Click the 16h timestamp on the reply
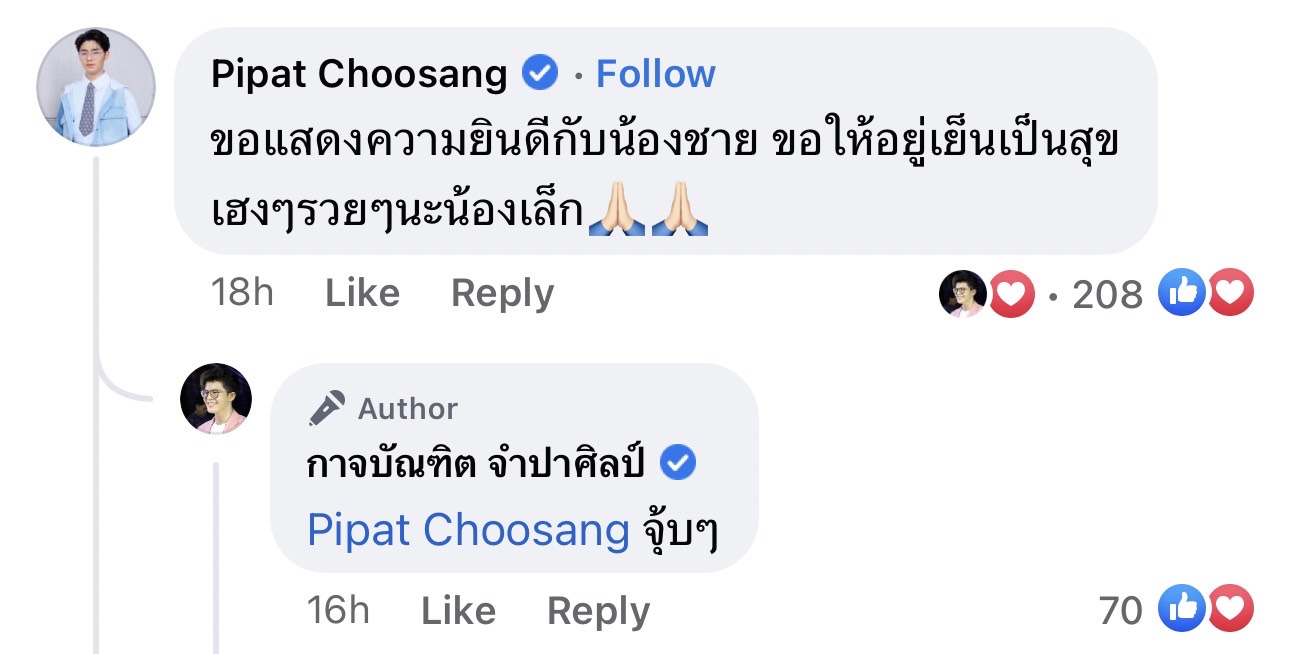Image resolution: width=1290 pixels, height=654 pixels. coord(339,610)
